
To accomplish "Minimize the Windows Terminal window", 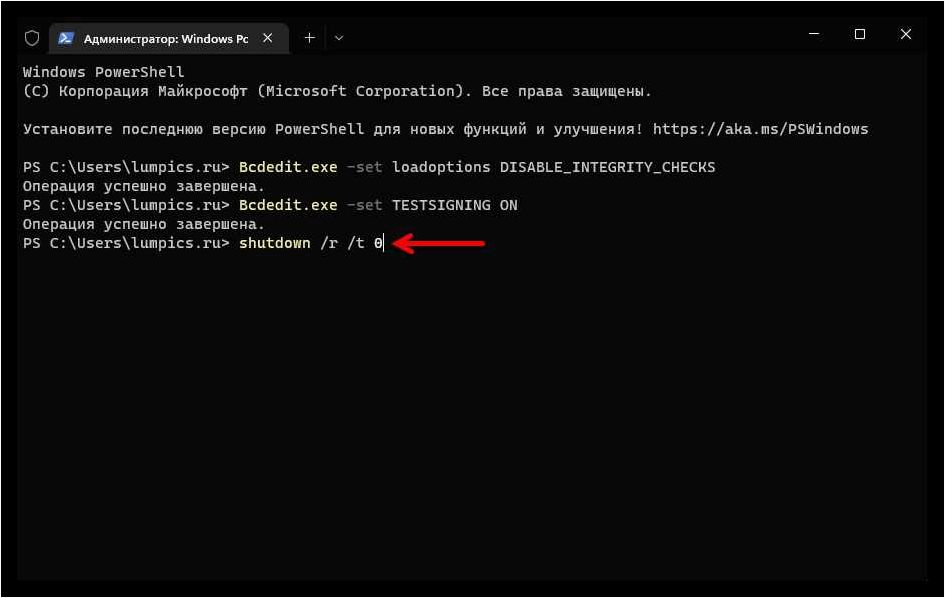I will (x=814, y=34).
